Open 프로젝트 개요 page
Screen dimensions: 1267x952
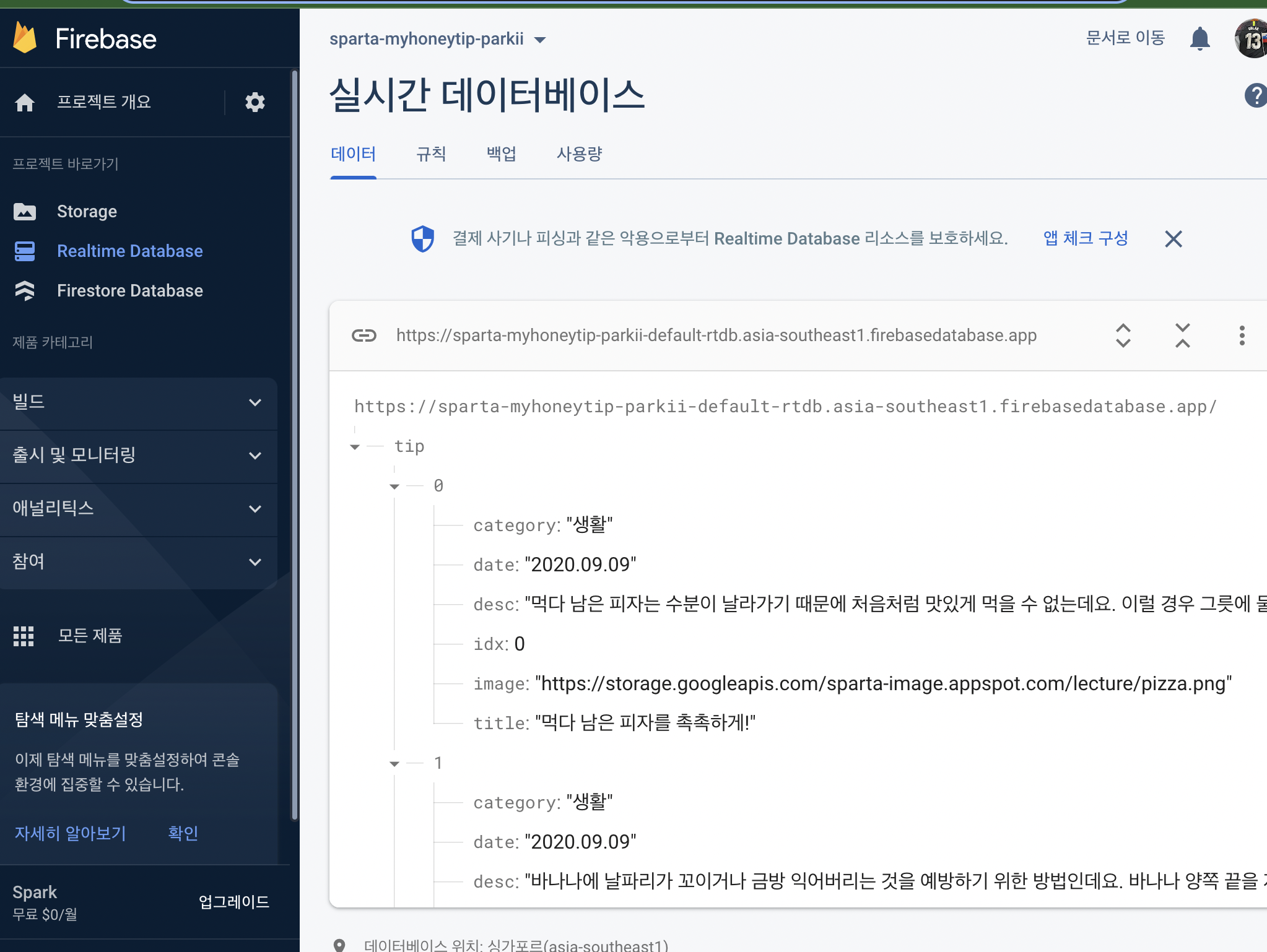[x=104, y=102]
